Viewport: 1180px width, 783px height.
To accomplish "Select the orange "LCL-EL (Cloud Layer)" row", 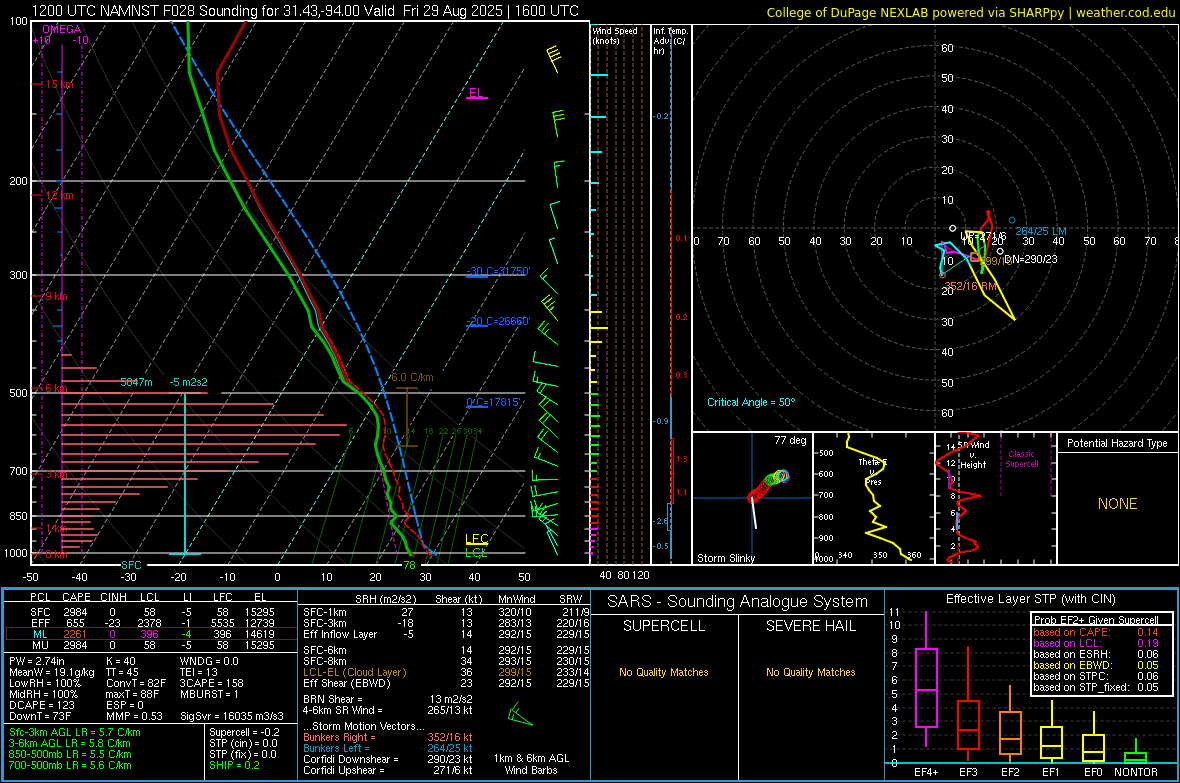I will pyautogui.click(x=446, y=672).
